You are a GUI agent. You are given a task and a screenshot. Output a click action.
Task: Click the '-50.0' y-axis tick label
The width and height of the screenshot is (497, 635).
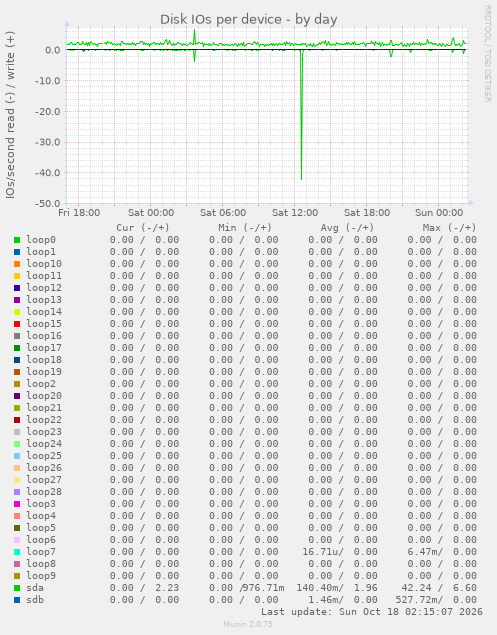click(47, 204)
